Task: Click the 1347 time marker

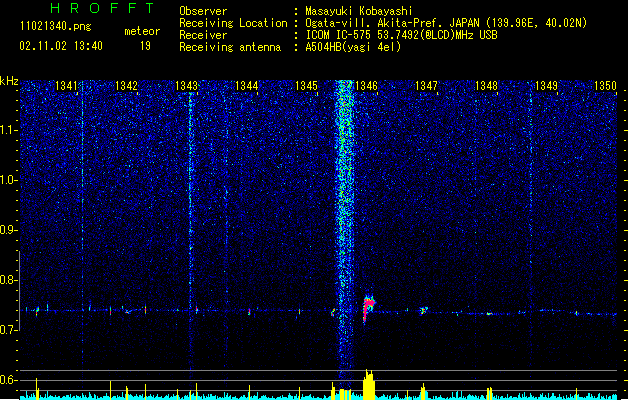Action: tap(426, 86)
